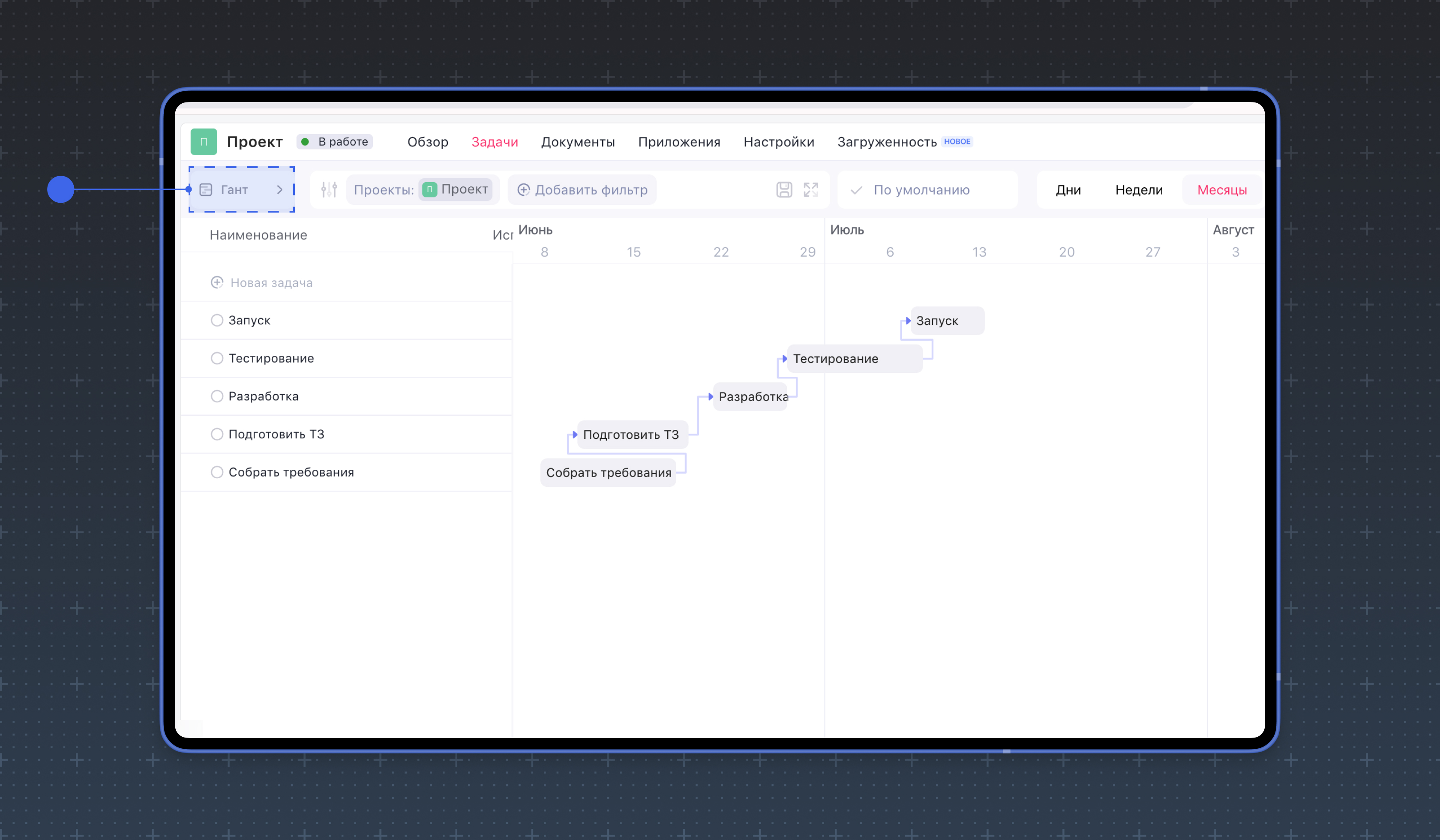Click the НОВОЕ badge
The height and width of the screenshot is (840, 1440).
tap(957, 141)
